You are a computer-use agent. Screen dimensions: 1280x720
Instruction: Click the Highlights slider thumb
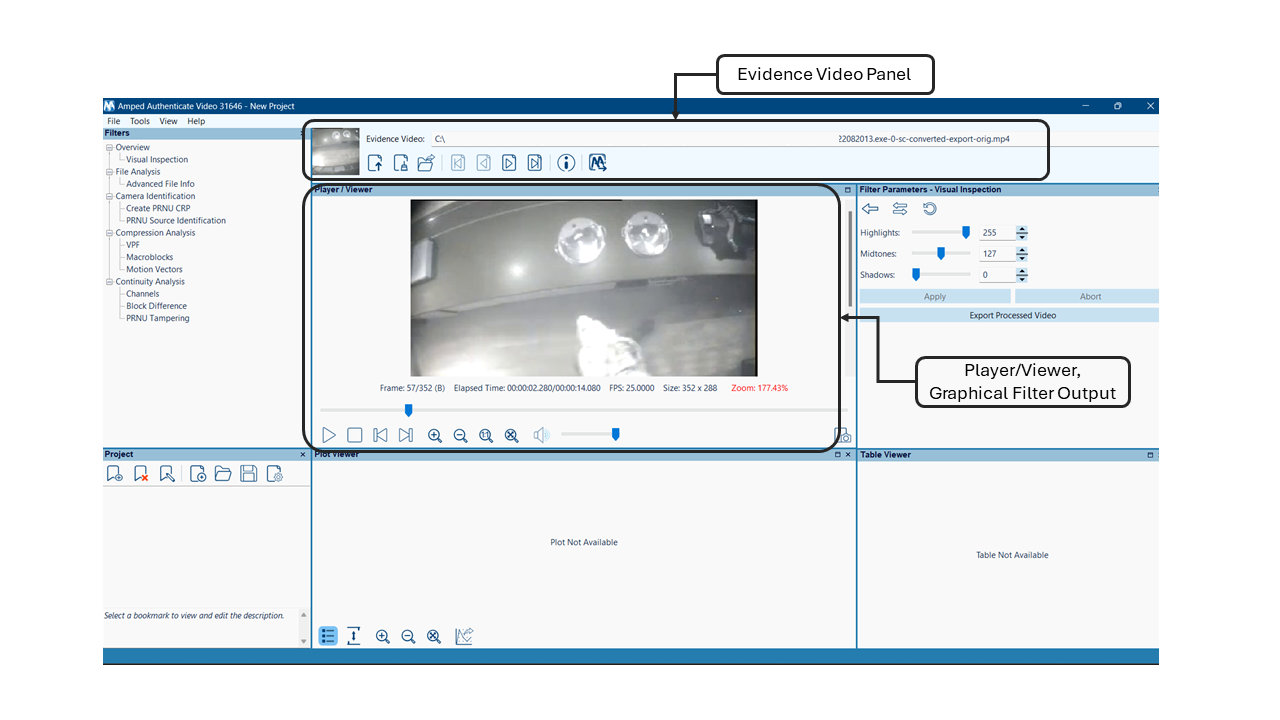[965, 231]
